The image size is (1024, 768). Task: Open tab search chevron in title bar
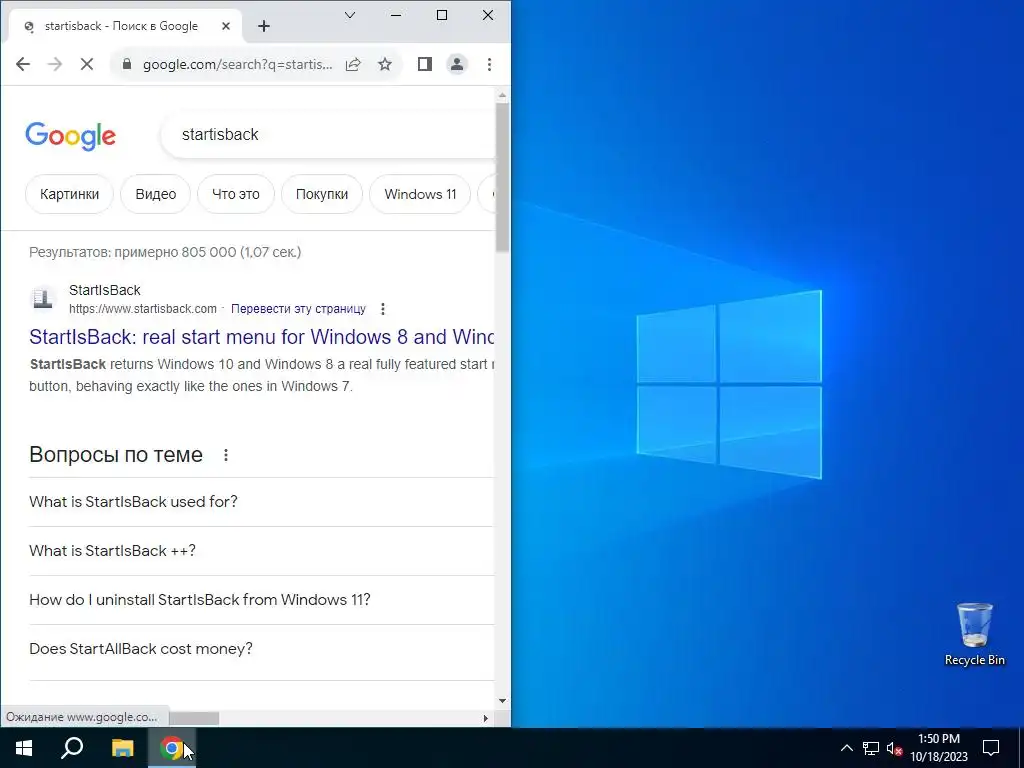[x=350, y=15]
